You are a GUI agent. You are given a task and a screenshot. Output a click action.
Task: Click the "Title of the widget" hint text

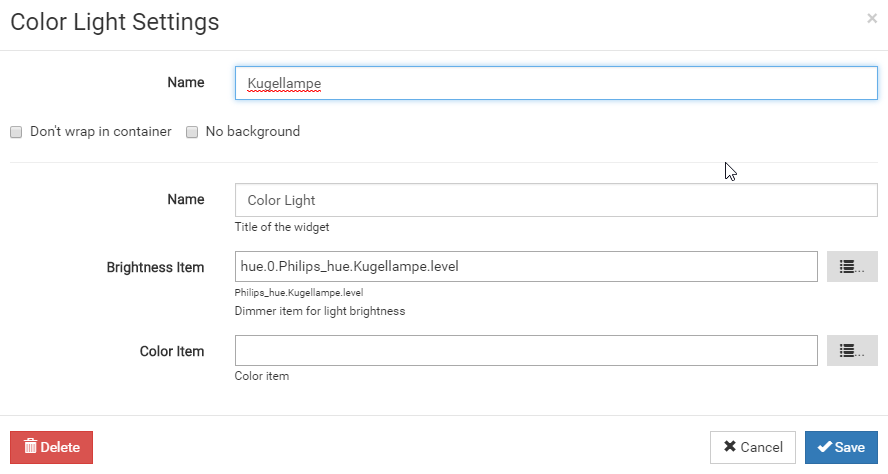click(x=282, y=227)
